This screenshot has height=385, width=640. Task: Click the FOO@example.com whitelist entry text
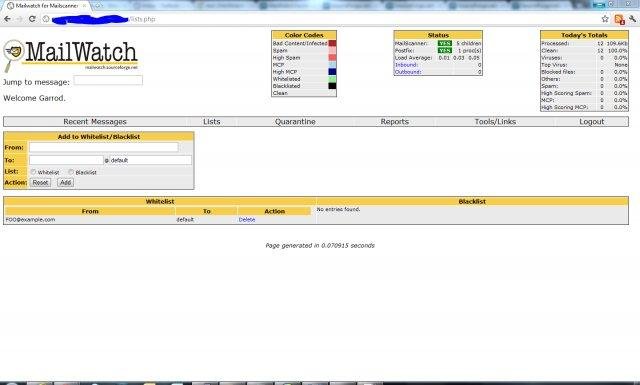coord(30,220)
